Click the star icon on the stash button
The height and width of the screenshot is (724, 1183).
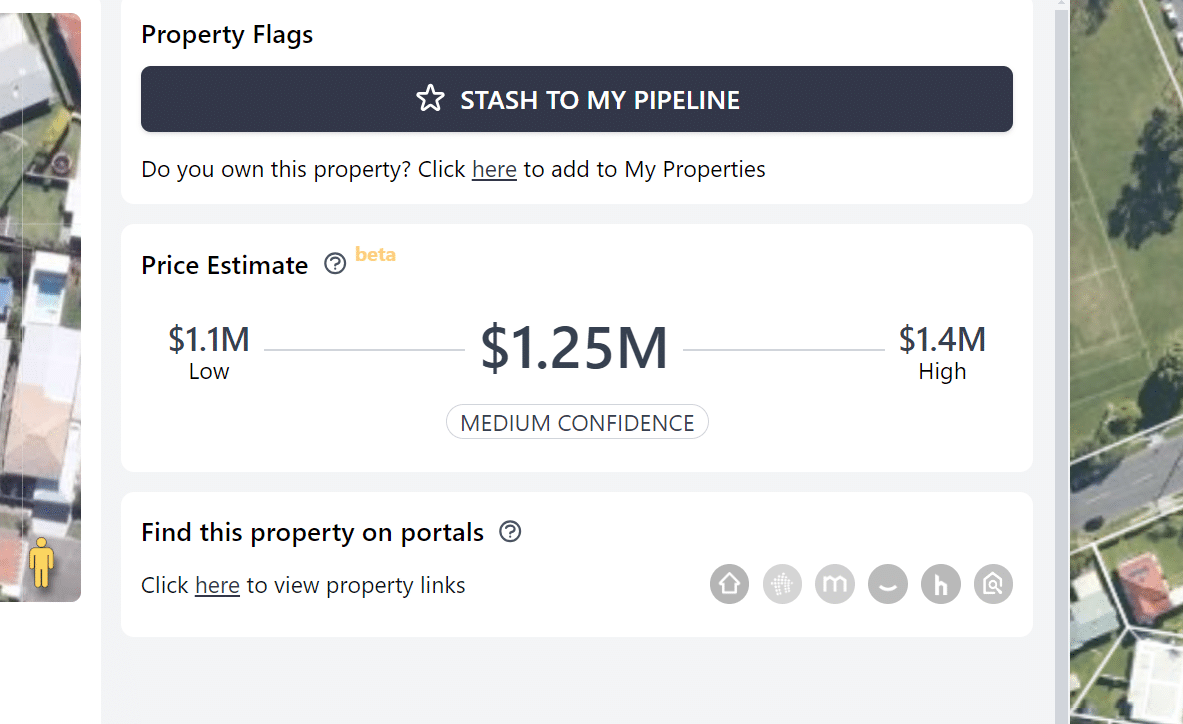(430, 99)
